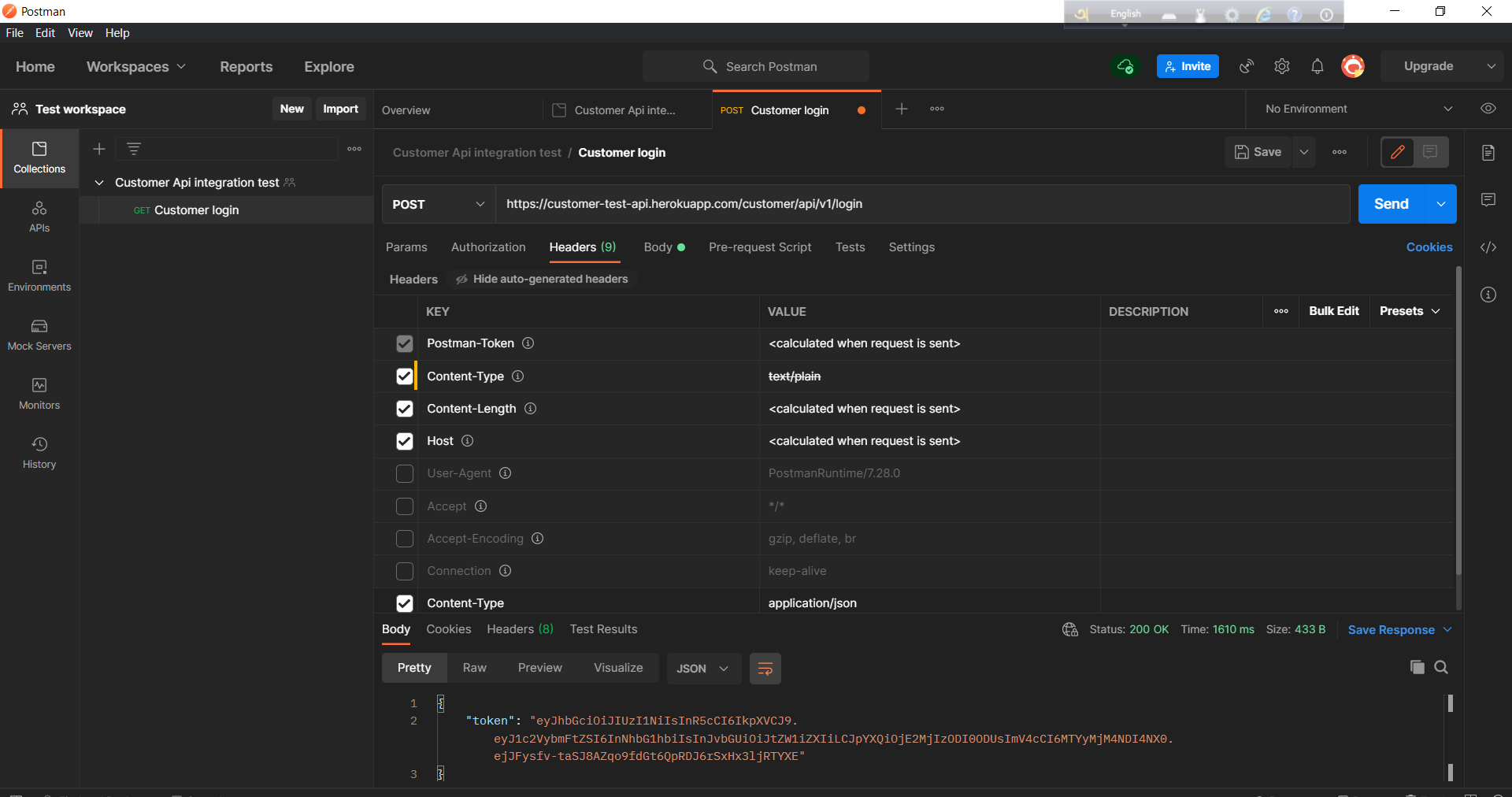This screenshot has width=1512, height=797.
Task: Open the Monitors sidebar panel
Action: point(39,394)
